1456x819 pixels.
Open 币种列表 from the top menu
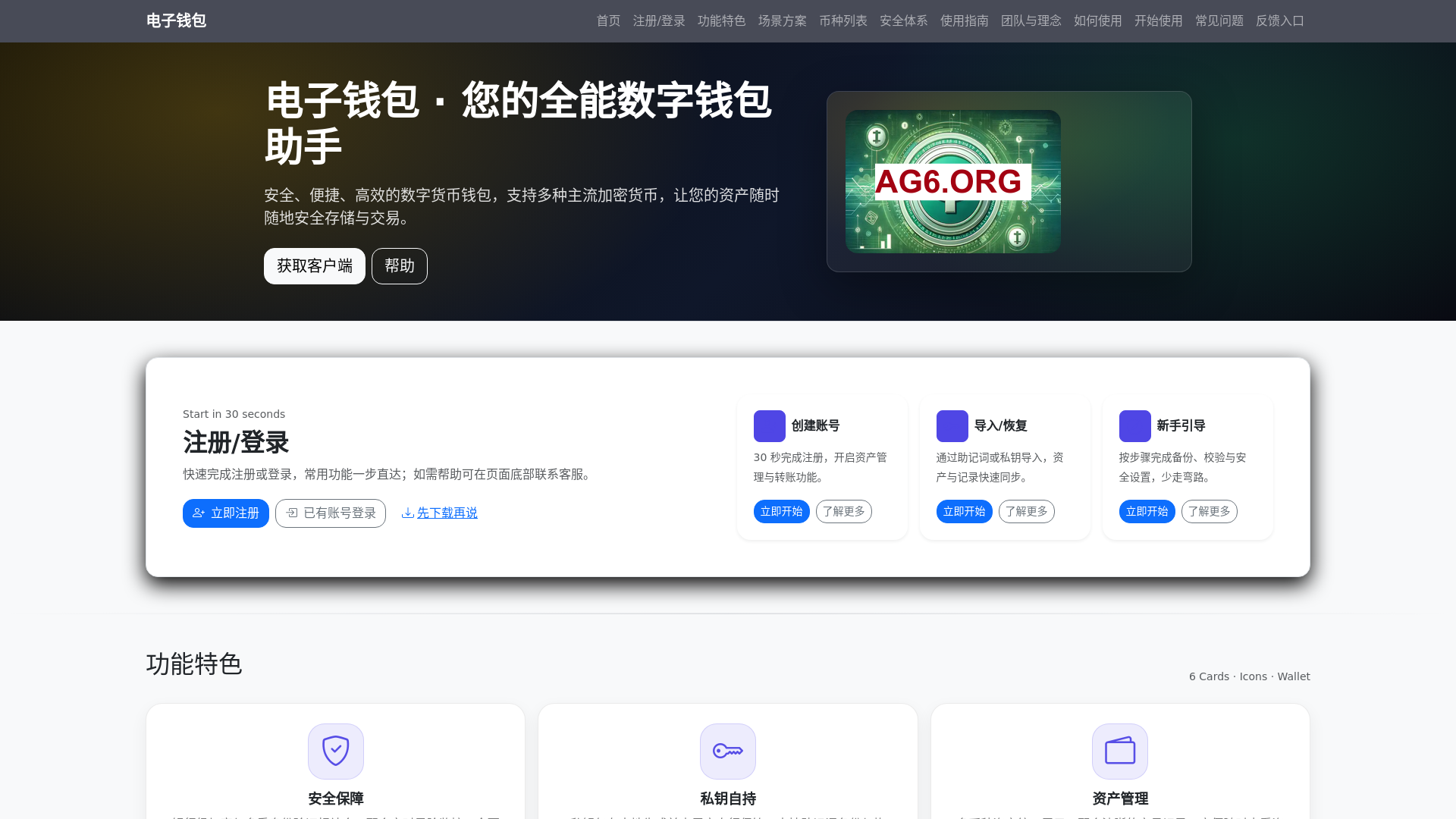click(x=843, y=20)
